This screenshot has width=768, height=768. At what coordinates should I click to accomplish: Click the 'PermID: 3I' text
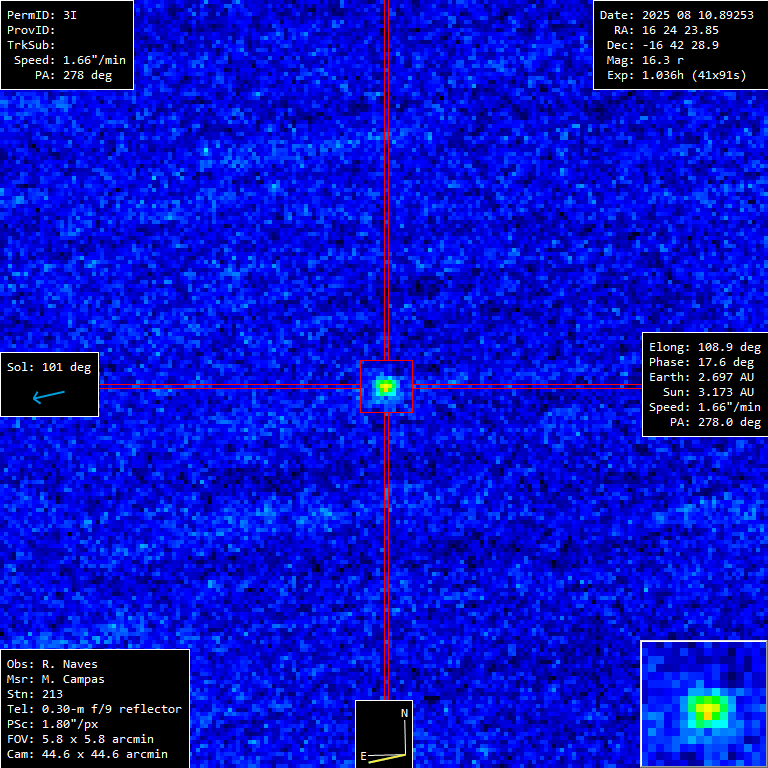[42, 15]
